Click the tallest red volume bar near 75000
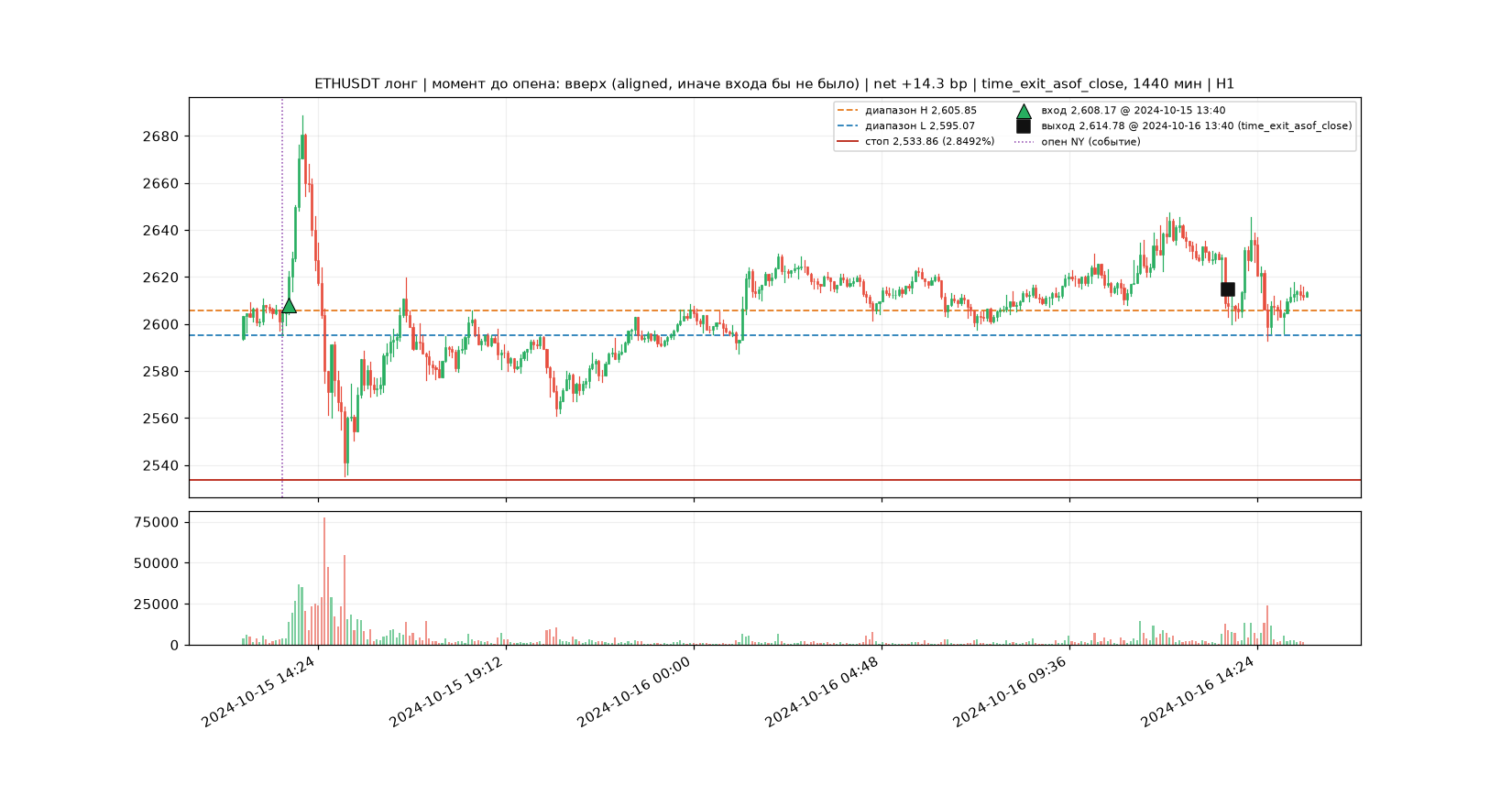 (324, 582)
